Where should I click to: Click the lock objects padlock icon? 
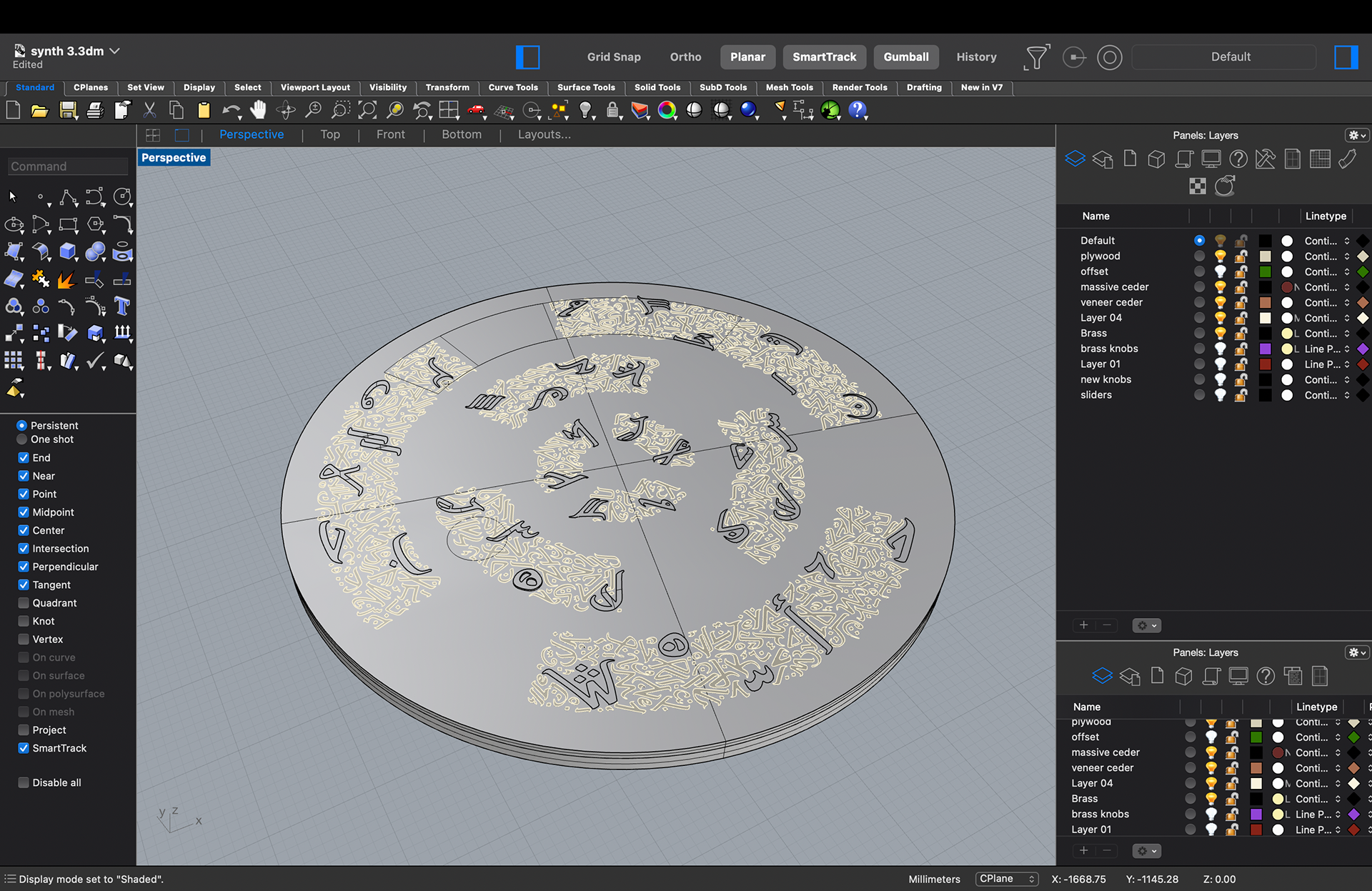point(612,110)
